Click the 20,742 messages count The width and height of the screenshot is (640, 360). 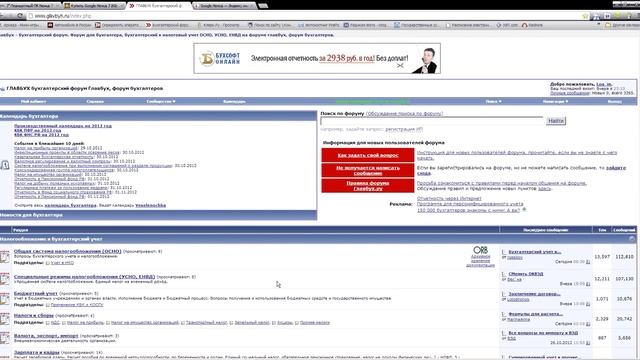(624, 319)
